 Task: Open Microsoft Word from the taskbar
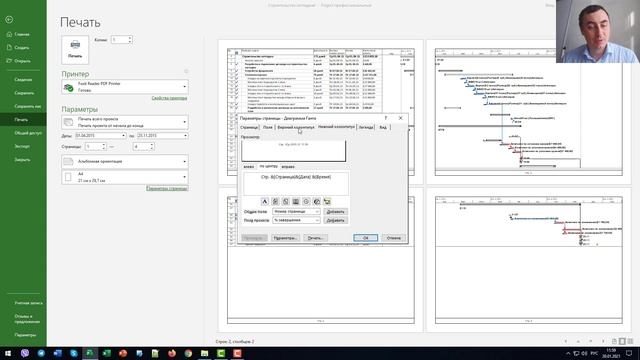[x=58, y=353]
